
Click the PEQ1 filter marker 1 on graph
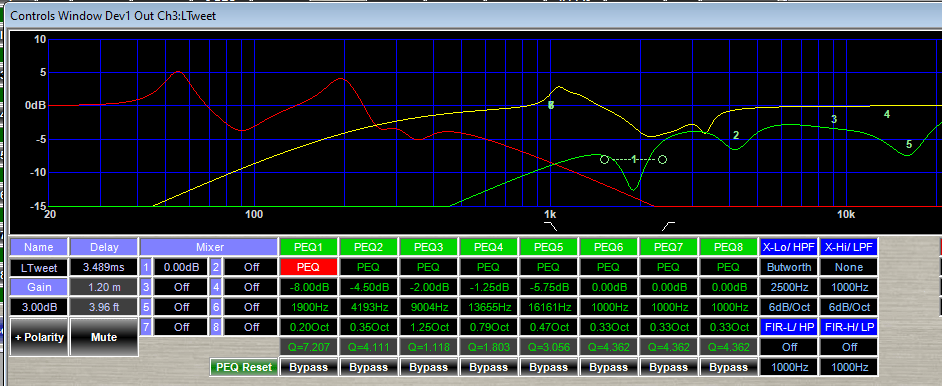click(633, 159)
